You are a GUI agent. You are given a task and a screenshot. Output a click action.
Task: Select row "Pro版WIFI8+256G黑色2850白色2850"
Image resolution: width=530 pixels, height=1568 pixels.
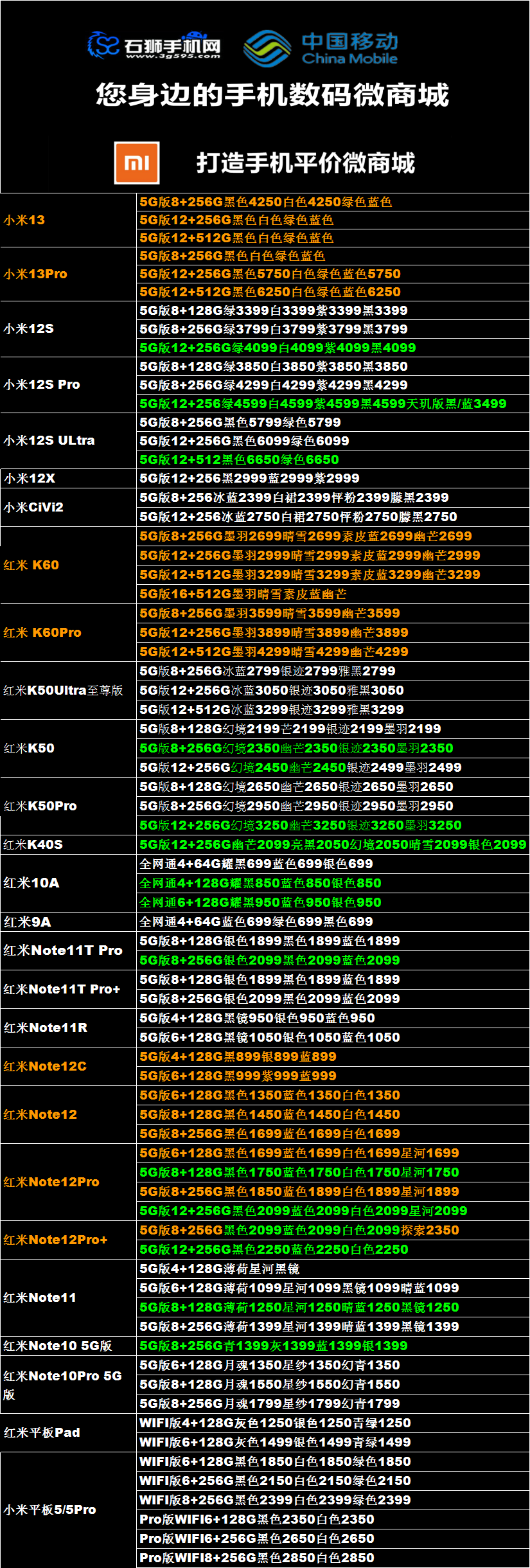click(x=333, y=1558)
